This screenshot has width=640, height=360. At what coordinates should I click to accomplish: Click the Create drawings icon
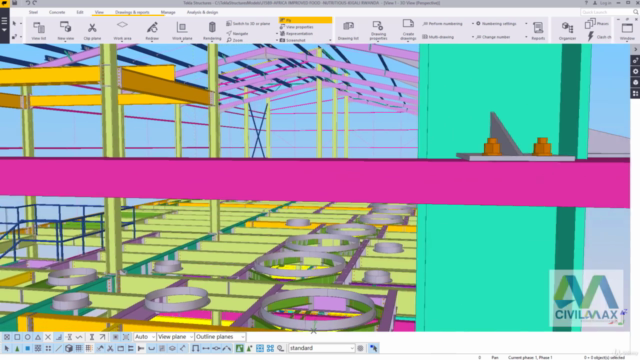point(408,24)
